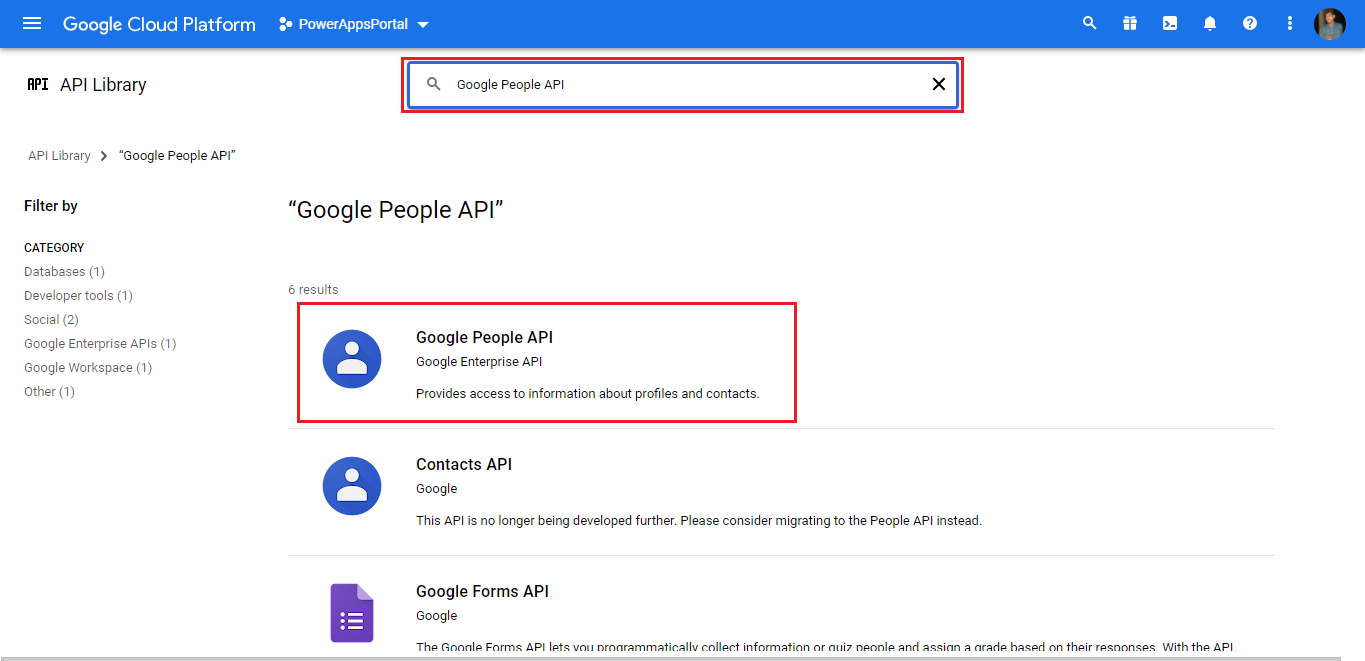Filter by Google Enterprise APIs category
Viewport: 1365px width, 661px height.
(x=100, y=344)
